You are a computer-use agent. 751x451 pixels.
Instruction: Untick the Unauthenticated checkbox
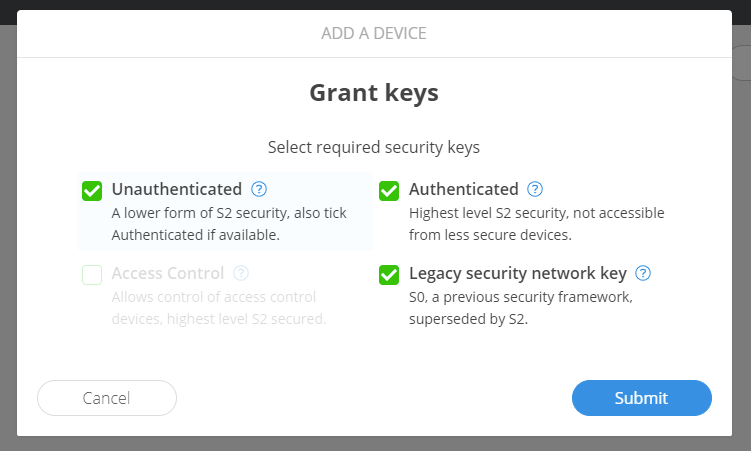pyautogui.click(x=92, y=190)
